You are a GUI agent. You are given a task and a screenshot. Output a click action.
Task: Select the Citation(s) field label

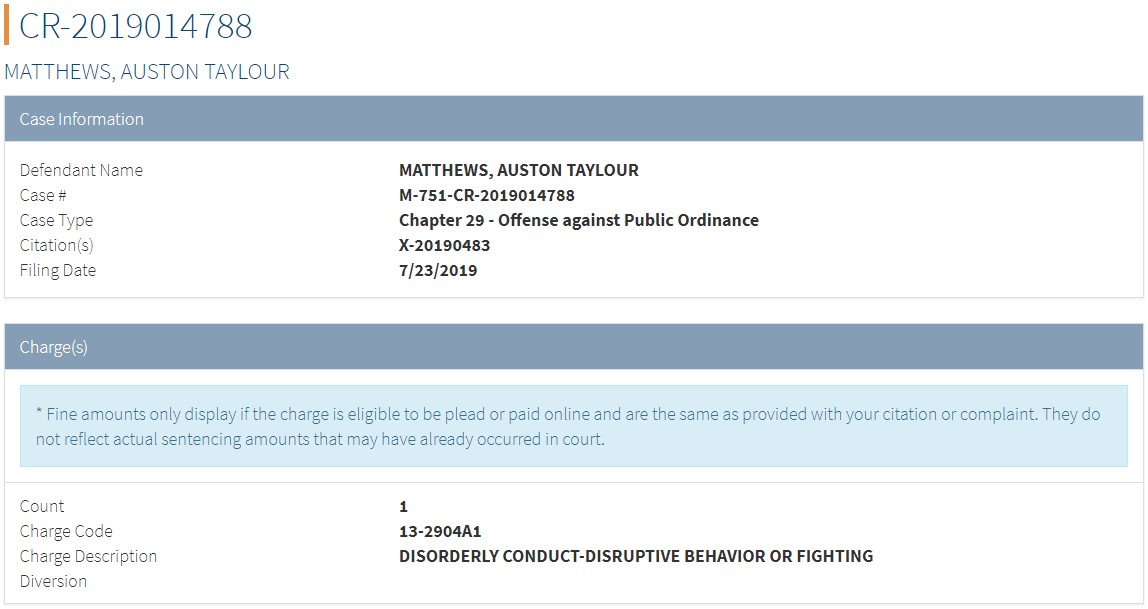(56, 245)
